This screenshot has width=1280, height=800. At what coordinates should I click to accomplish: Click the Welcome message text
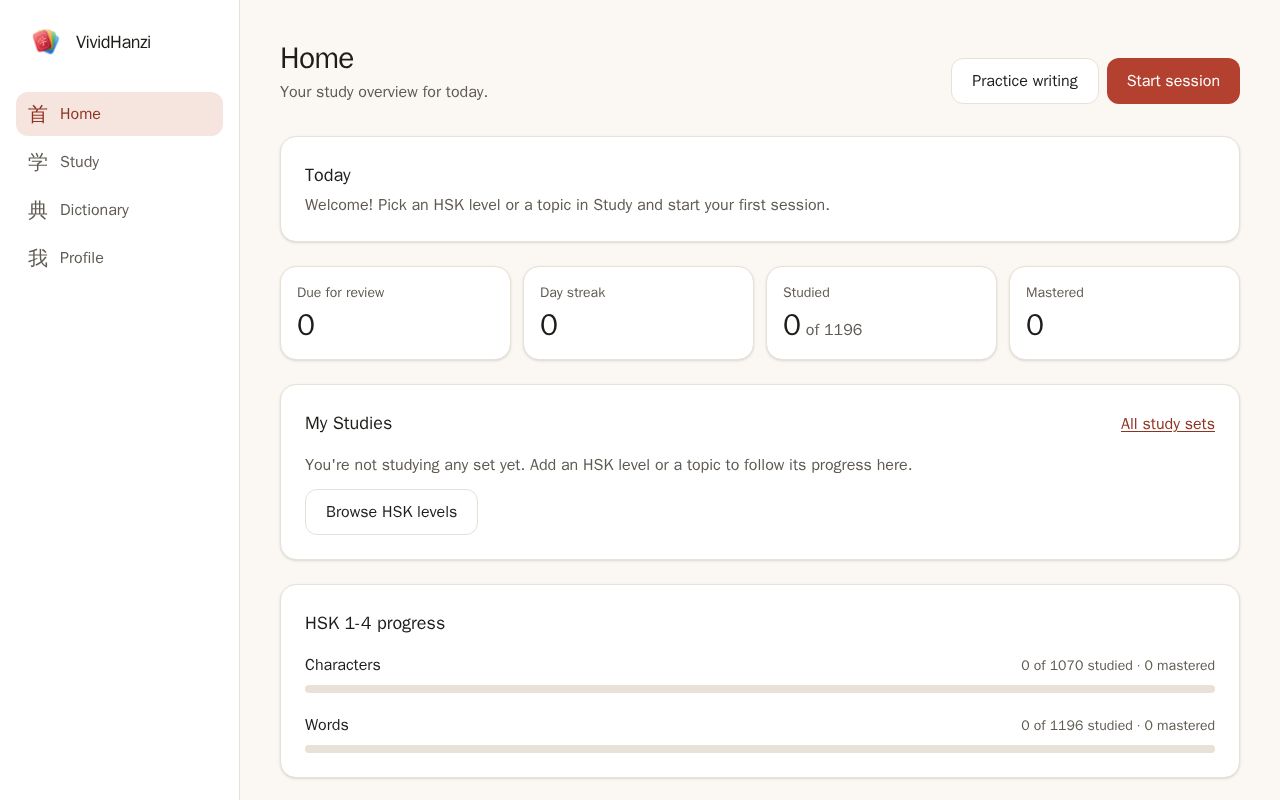(x=567, y=205)
